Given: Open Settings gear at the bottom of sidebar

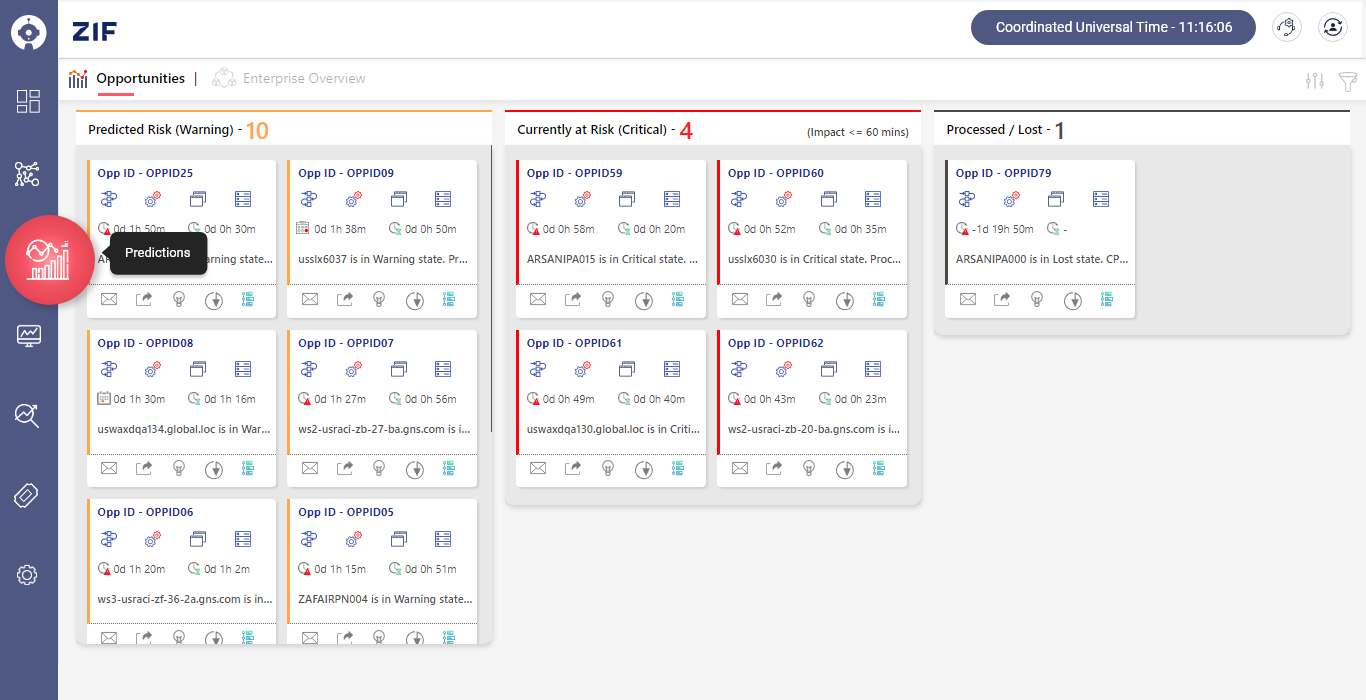Looking at the screenshot, I should click(x=29, y=575).
